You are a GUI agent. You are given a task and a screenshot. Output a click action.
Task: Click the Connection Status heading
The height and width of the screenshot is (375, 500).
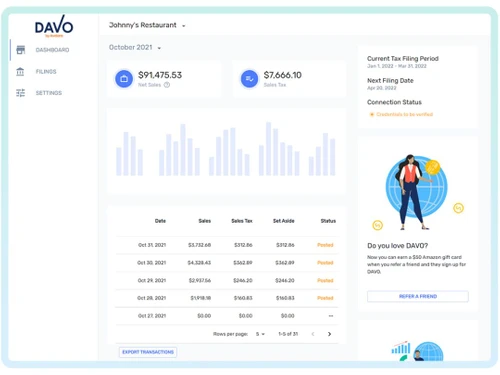click(x=394, y=102)
